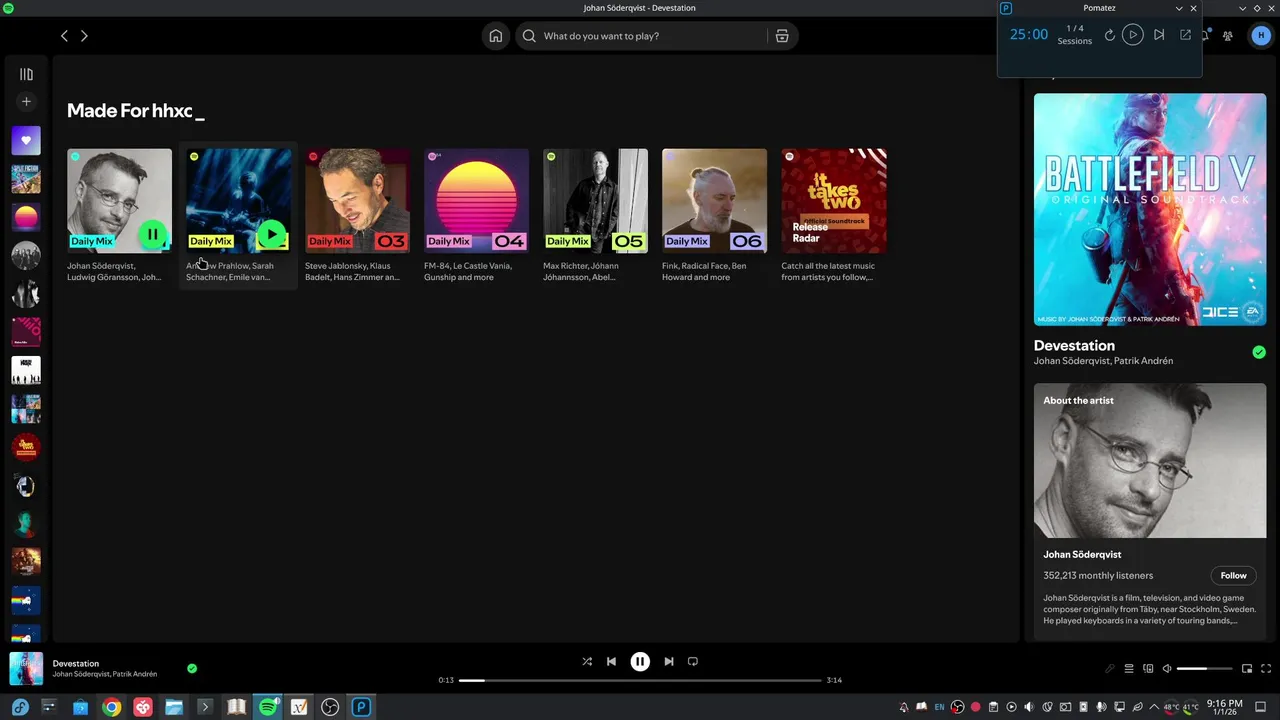Click the Pomatez taskbar icon
This screenshot has height=720, width=1280.
coord(361,707)
